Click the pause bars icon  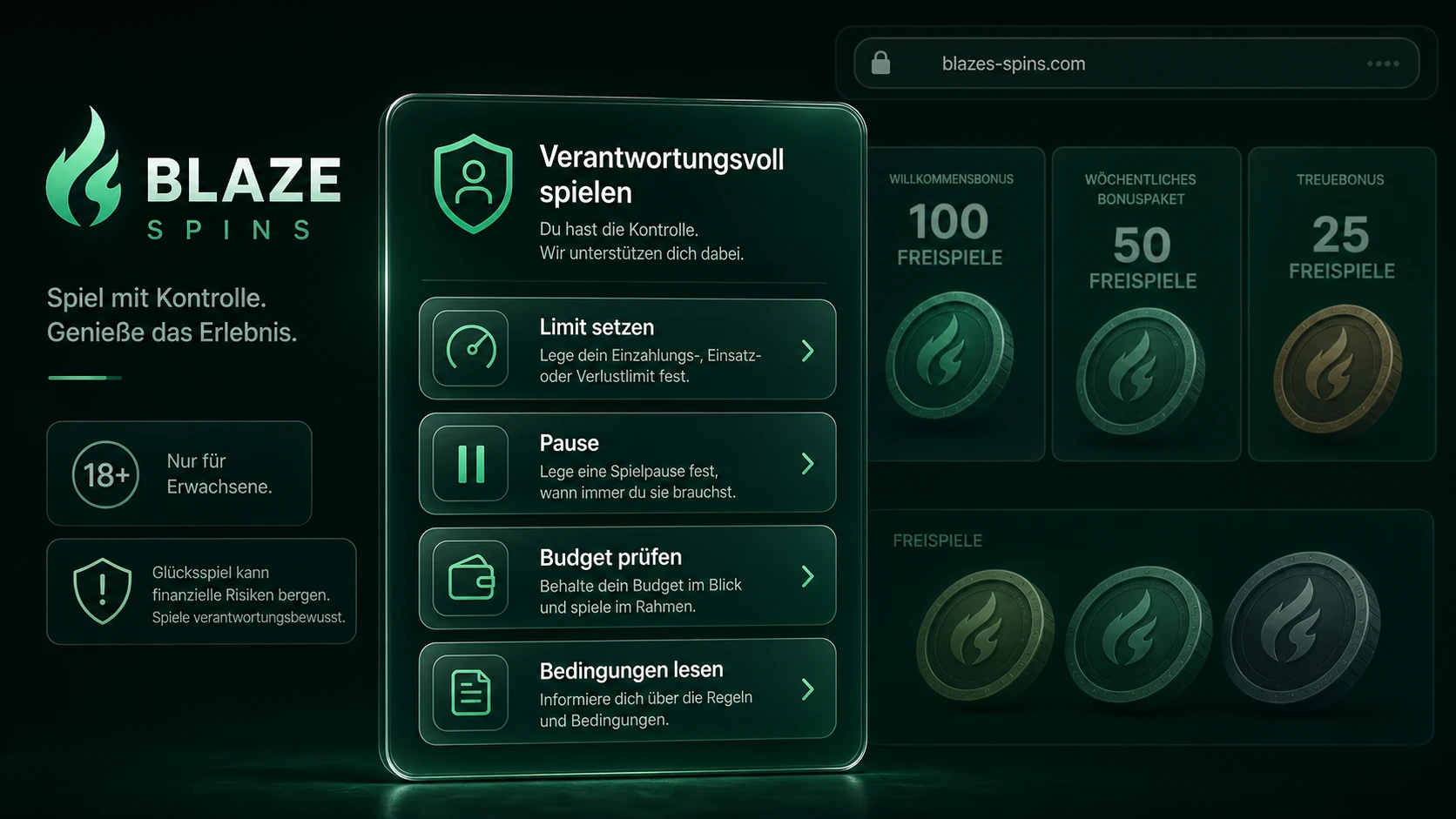471,463
